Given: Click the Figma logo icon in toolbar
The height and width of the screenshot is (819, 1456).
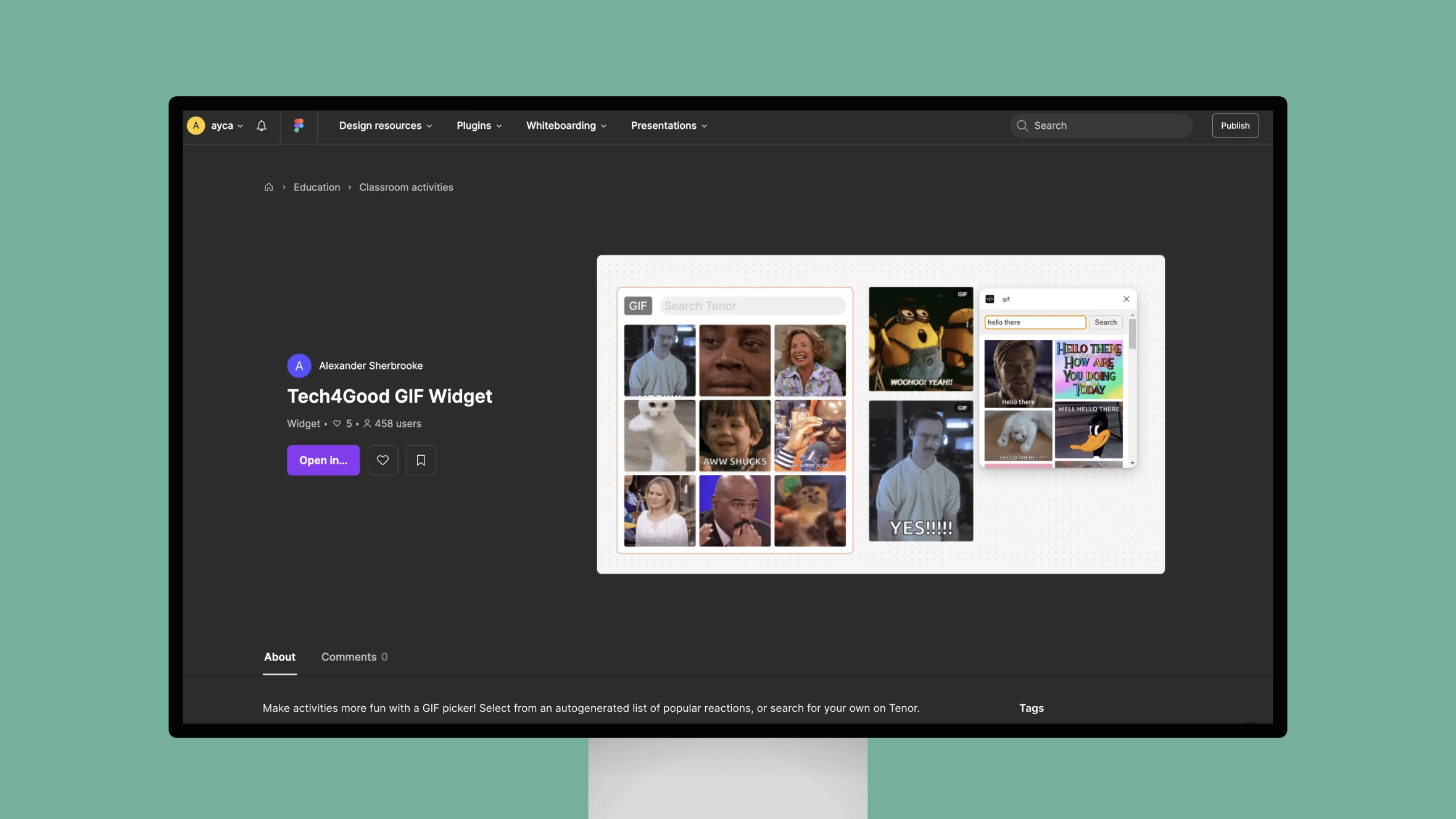Looking at the screenshot, I should [x=298, y=124].
